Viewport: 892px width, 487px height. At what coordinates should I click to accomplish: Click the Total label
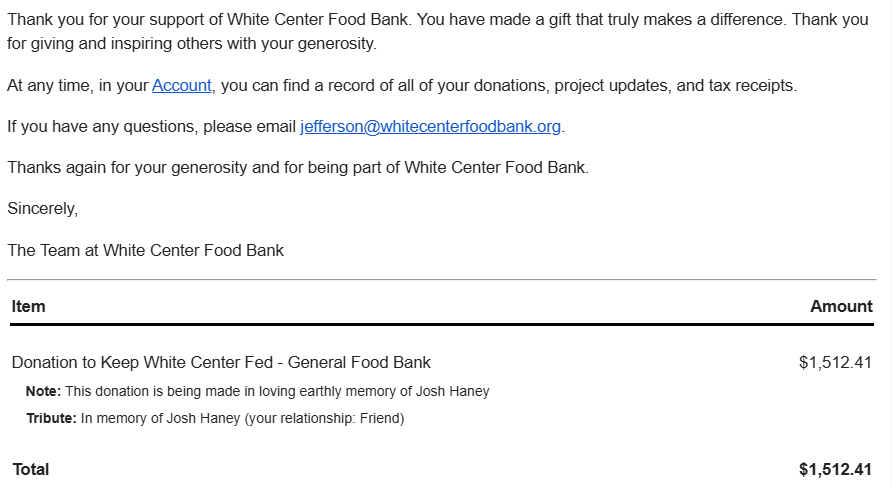pos(31,469)
